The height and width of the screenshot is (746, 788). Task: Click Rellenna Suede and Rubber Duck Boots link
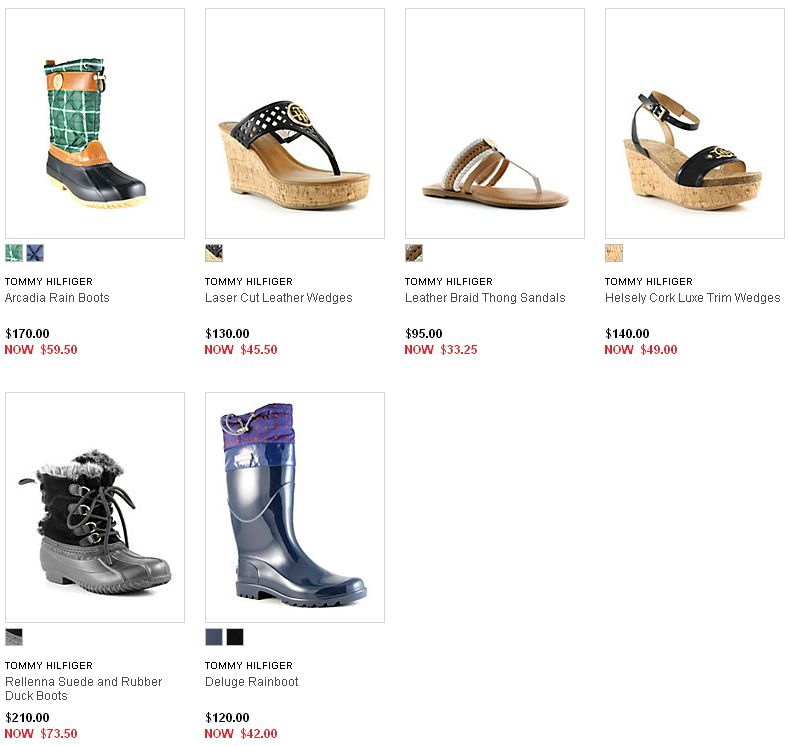pos(84,689)
